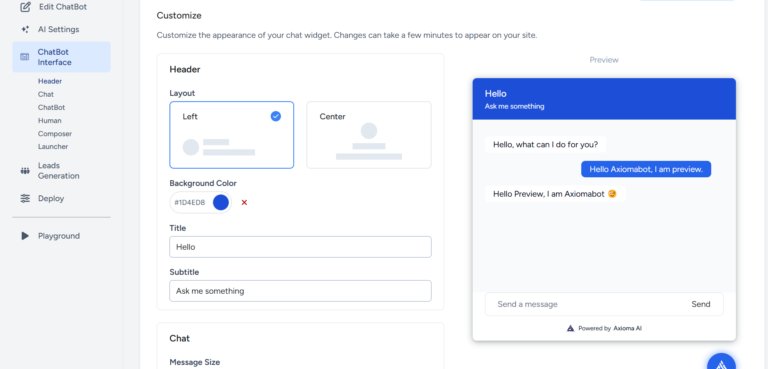Click the Customize heading
Image resolution: width=768 pixels, height=369 pixels.
[x=179, y=16]
